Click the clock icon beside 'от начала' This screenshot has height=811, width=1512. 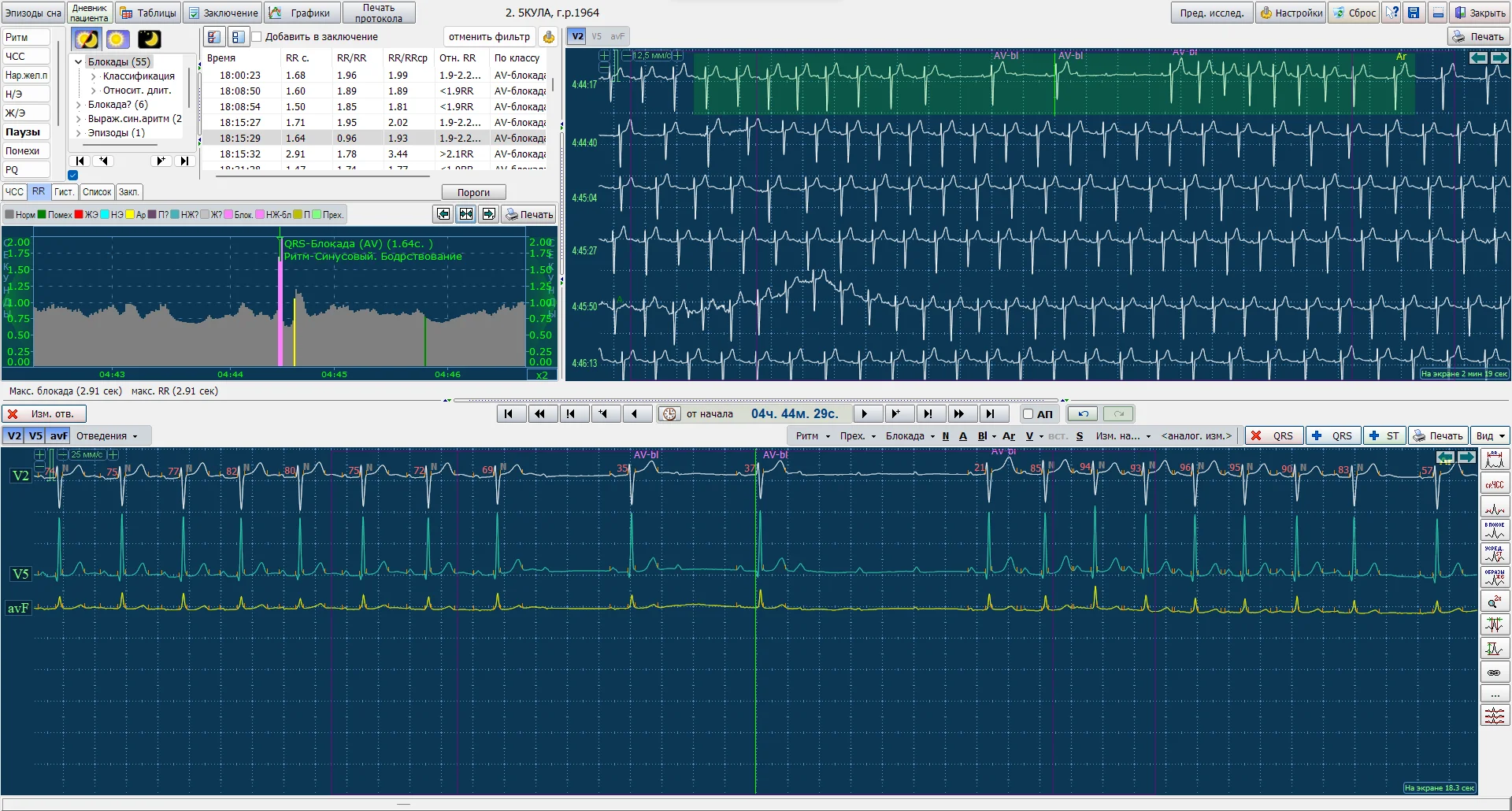pos(669,414)
